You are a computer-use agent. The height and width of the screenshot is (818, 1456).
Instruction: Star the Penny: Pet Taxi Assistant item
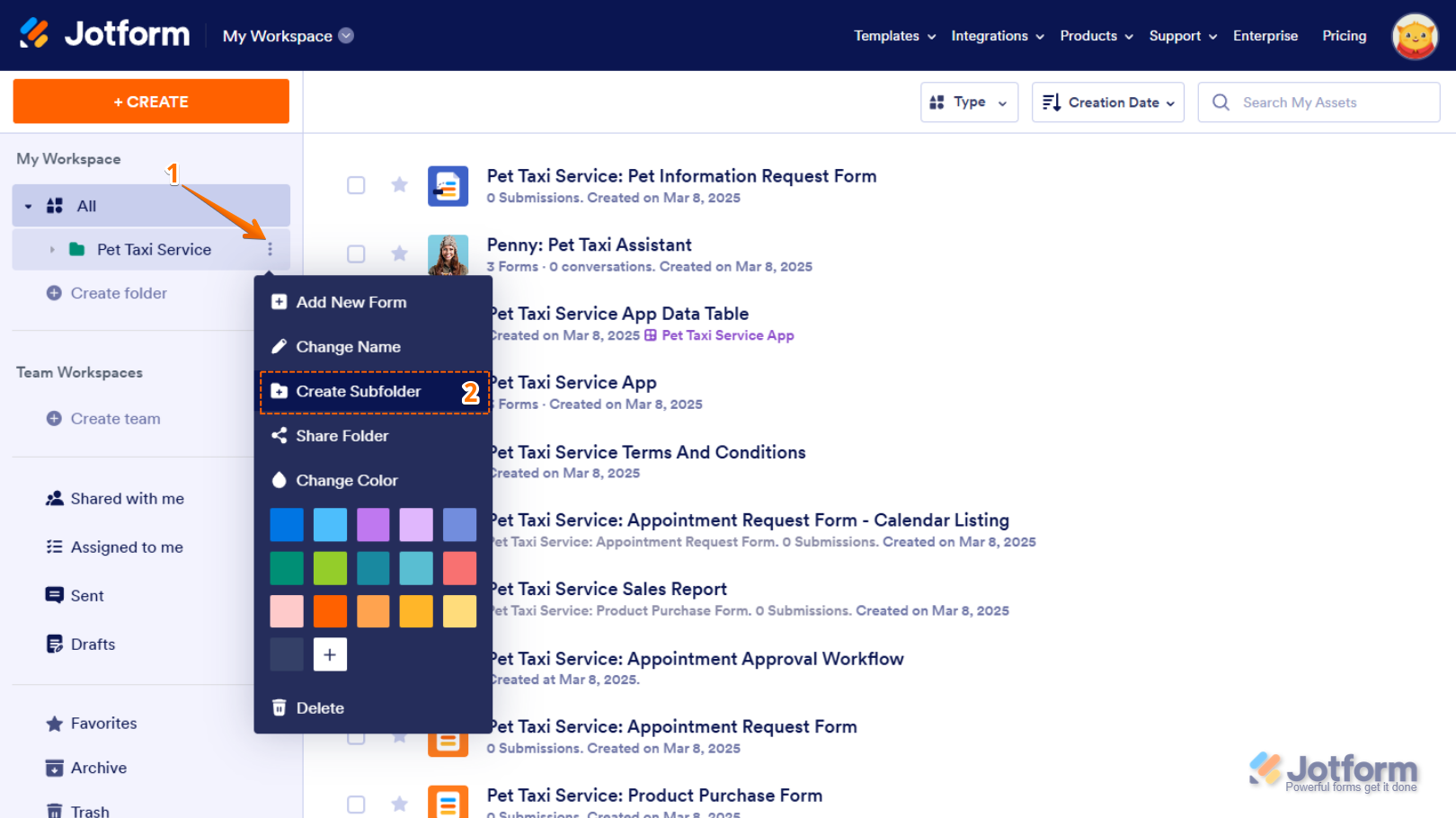click(400, 254)
